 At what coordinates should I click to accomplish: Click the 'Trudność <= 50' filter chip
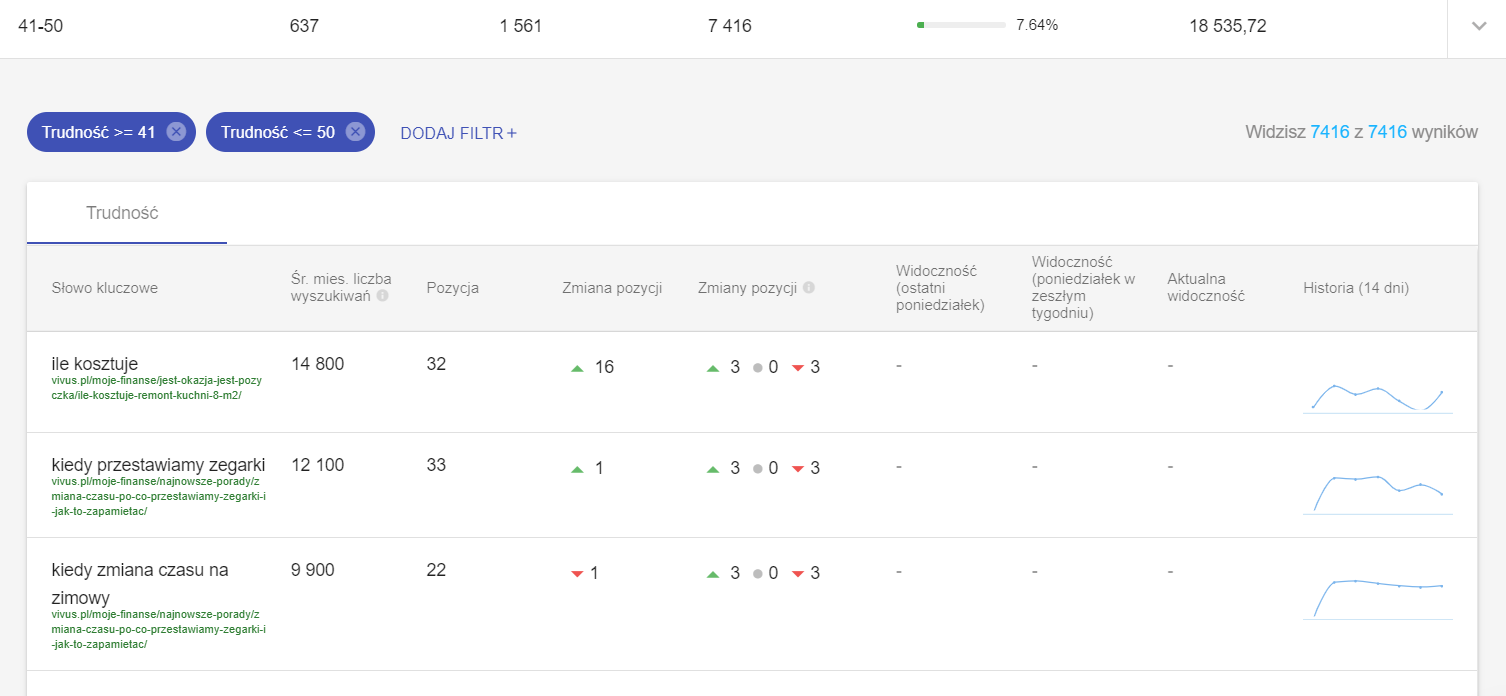[290, 132]
